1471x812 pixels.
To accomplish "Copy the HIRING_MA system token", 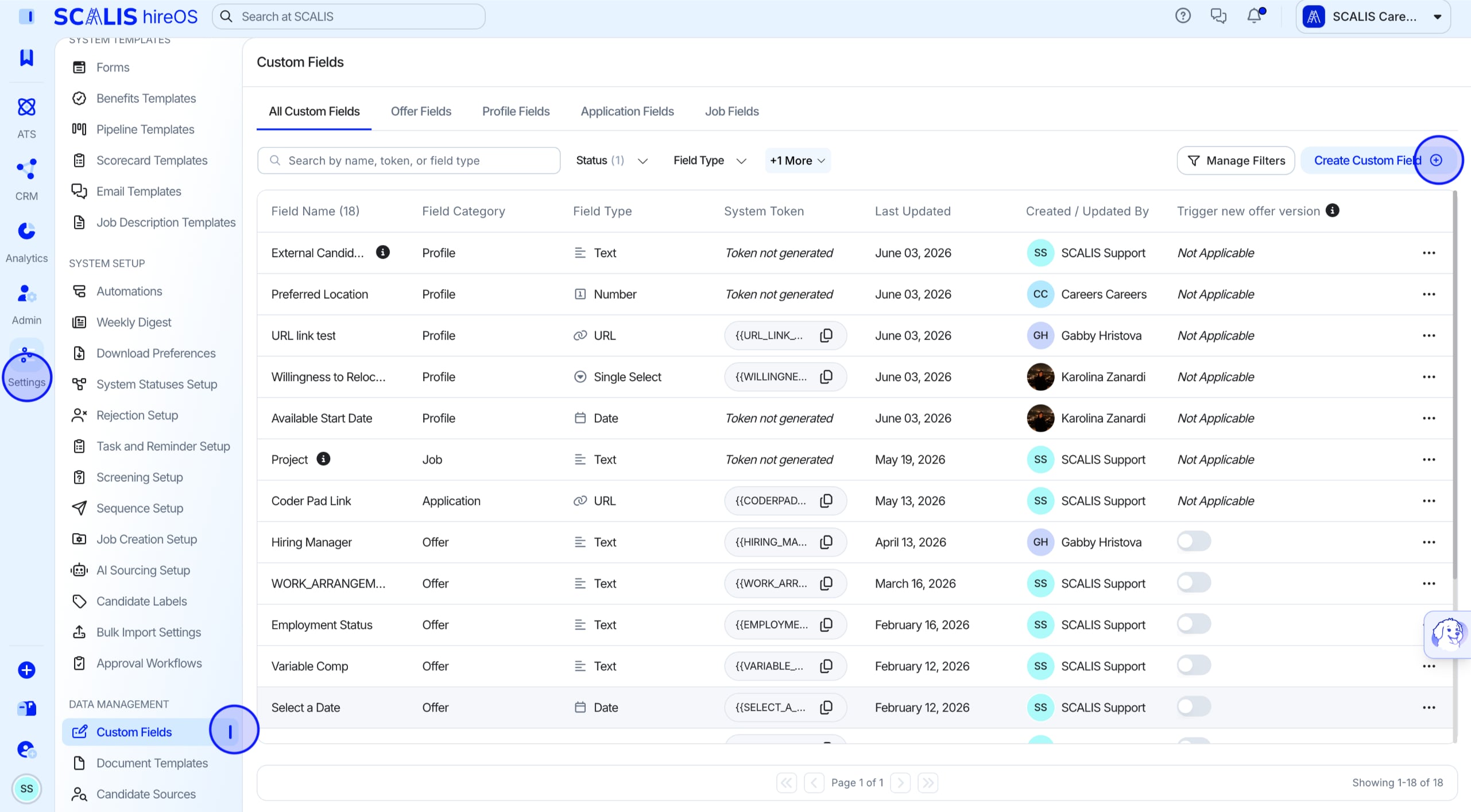I will pyautogui.click(x=826, y=542).
